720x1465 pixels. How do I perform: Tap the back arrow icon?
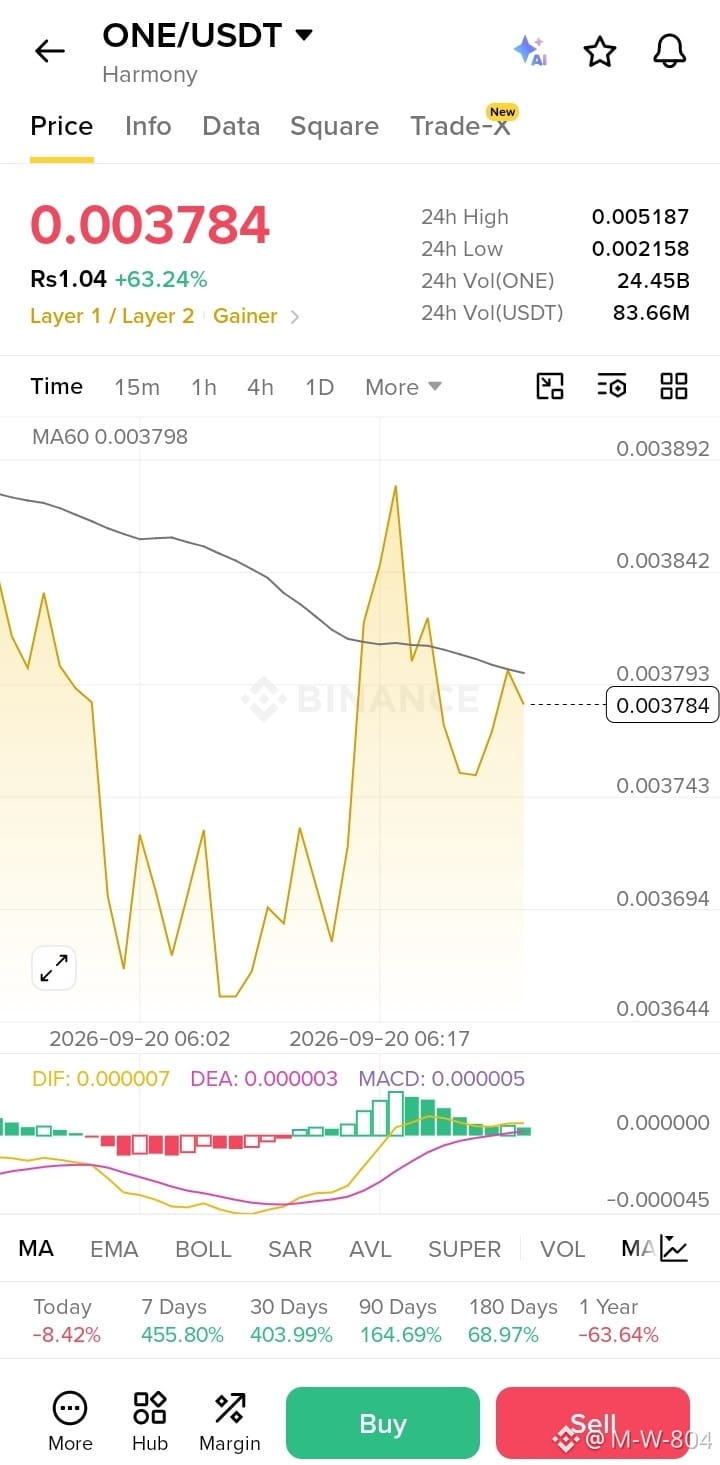(49, 51)
